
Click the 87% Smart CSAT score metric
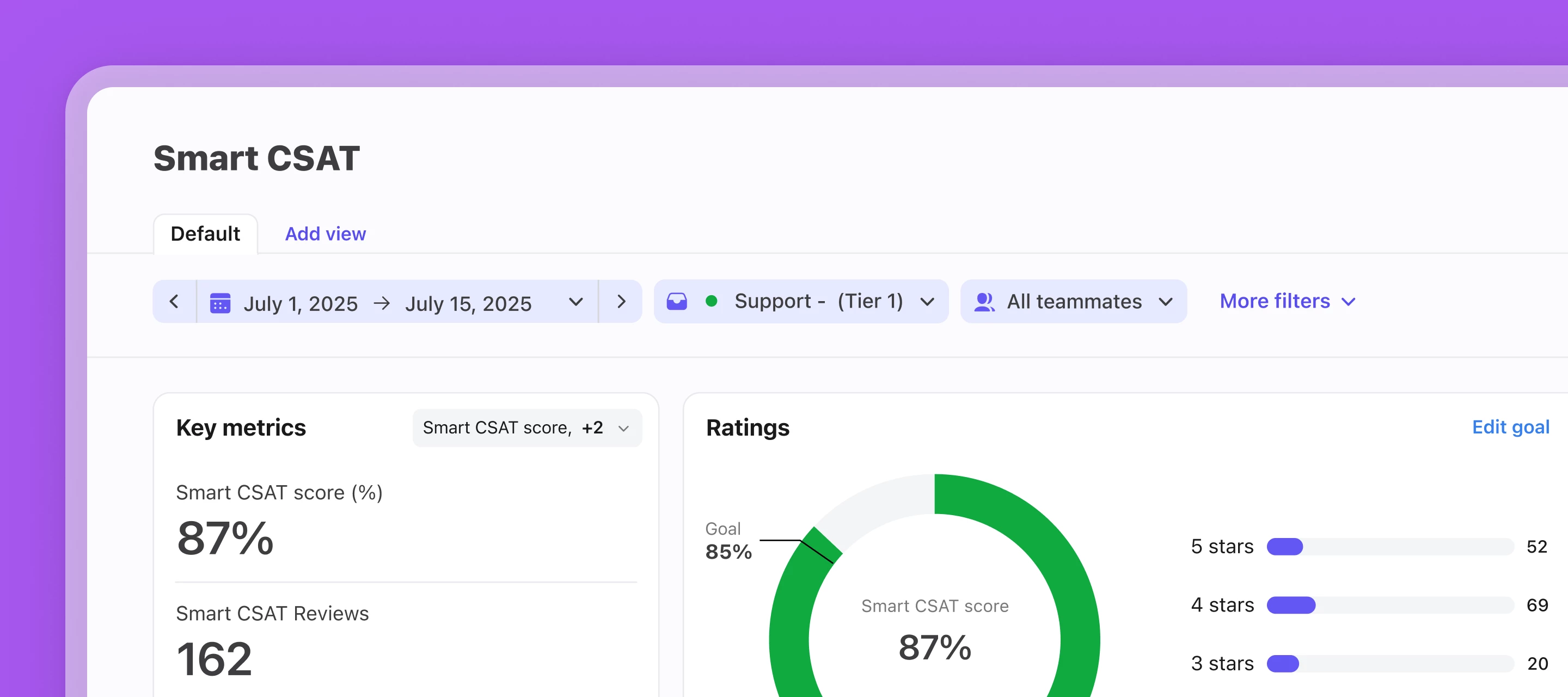coord(225,538)
